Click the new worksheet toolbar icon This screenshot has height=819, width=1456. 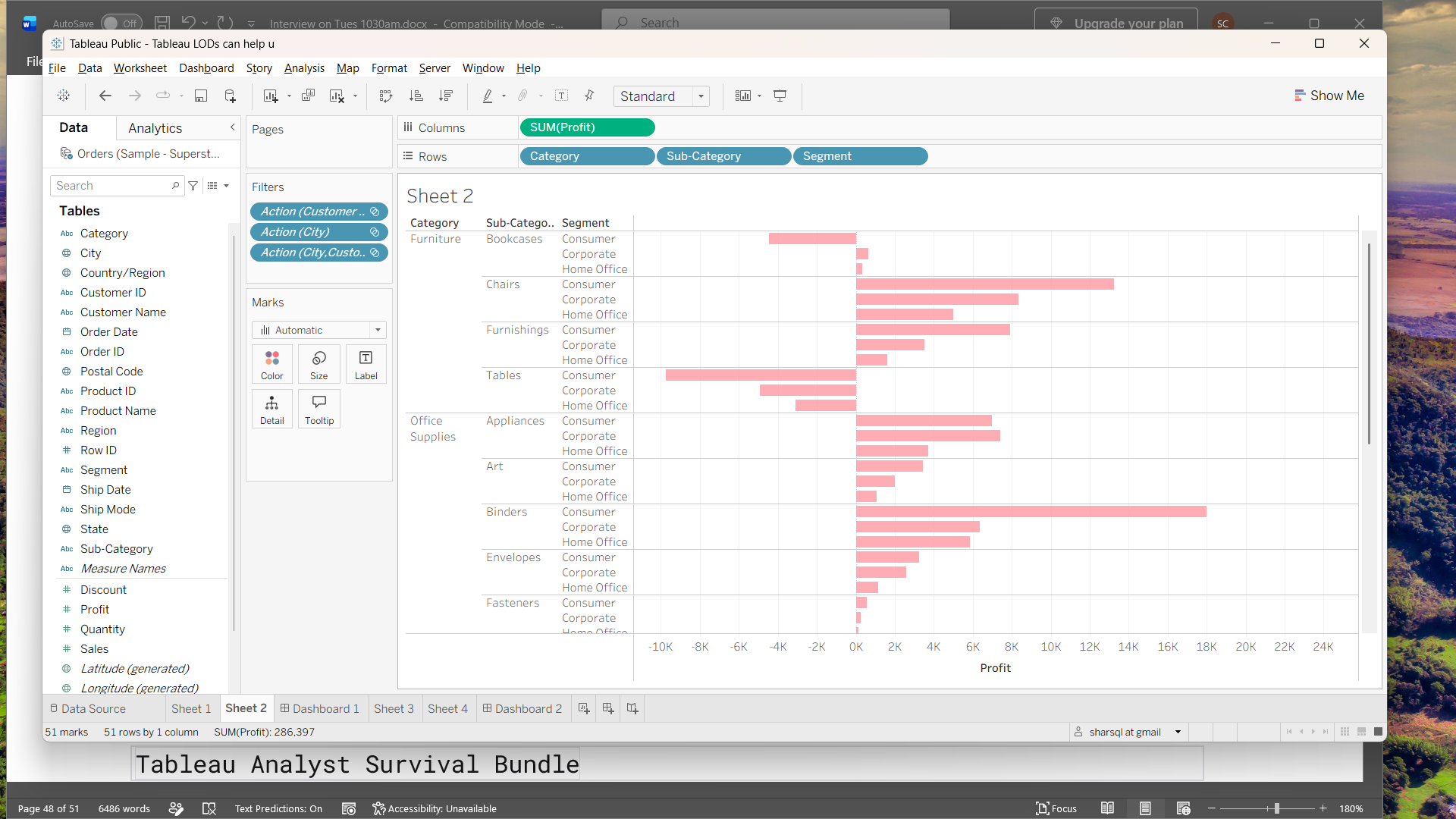270,96
